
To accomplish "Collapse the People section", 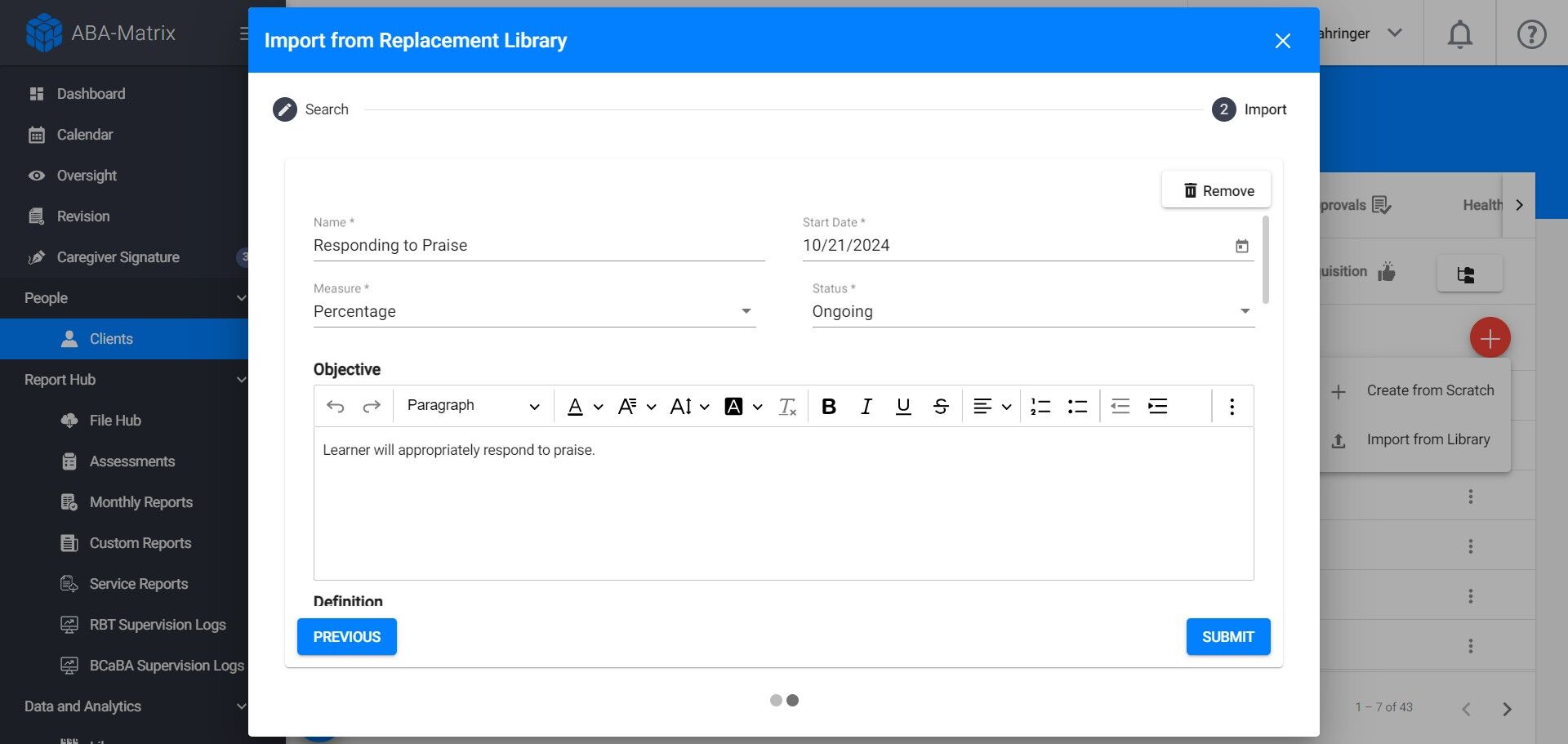I will coord(124,298).
